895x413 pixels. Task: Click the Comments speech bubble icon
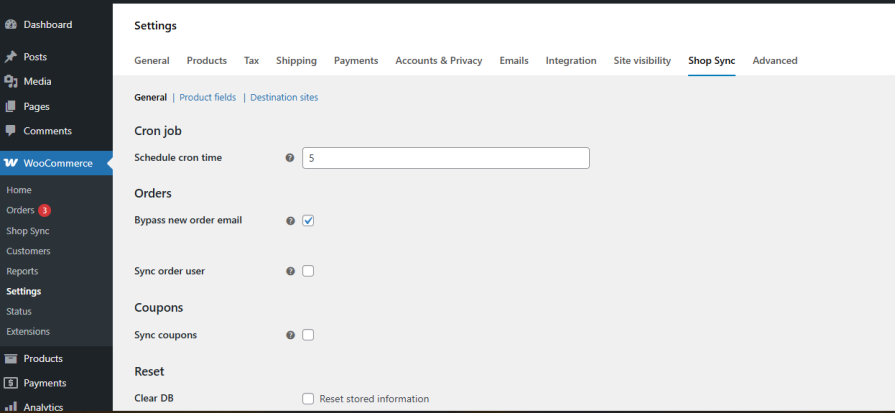point(11,131)
